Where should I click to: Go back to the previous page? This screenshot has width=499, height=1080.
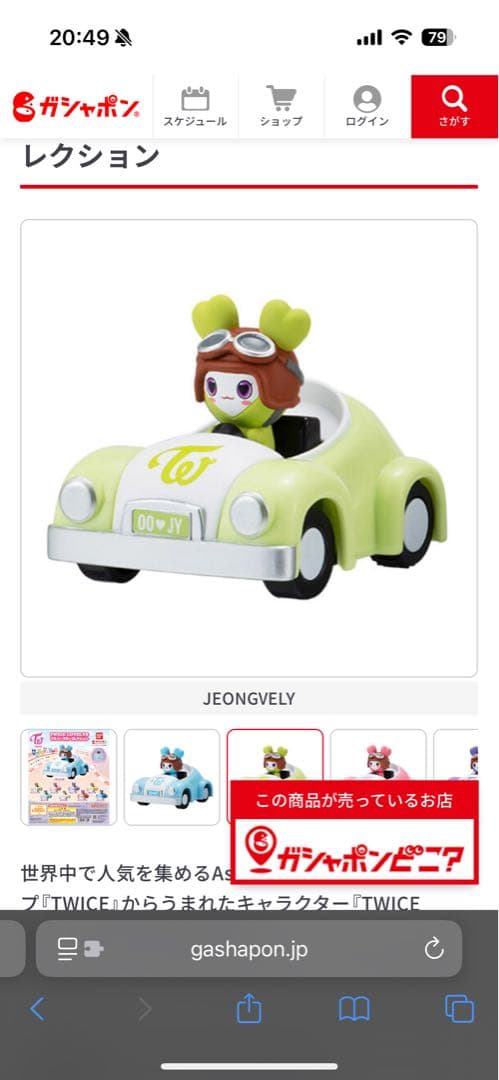(37, 1010)
